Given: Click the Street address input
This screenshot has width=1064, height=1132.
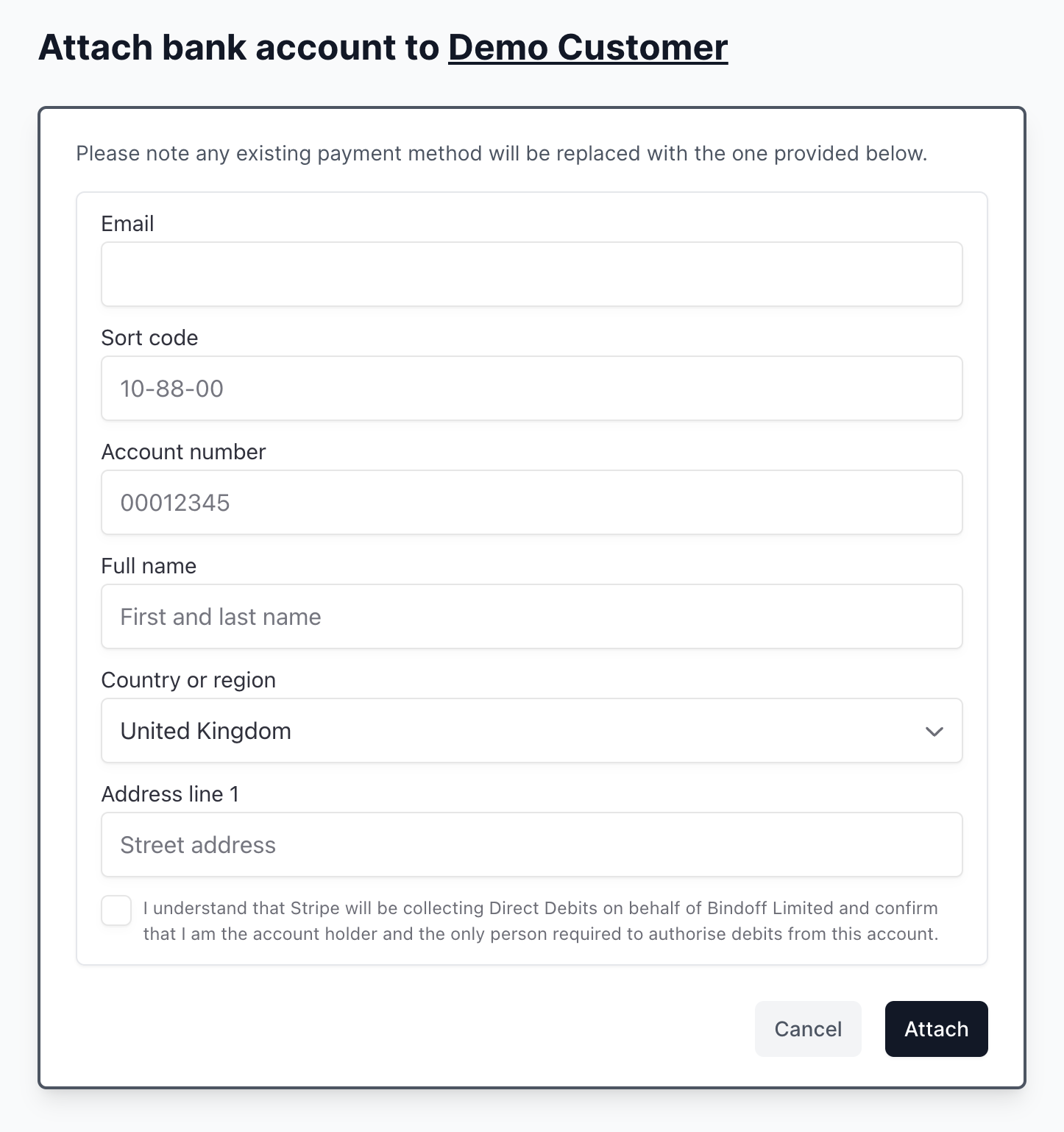Looking at the screenshot, I should pos(531,844).
